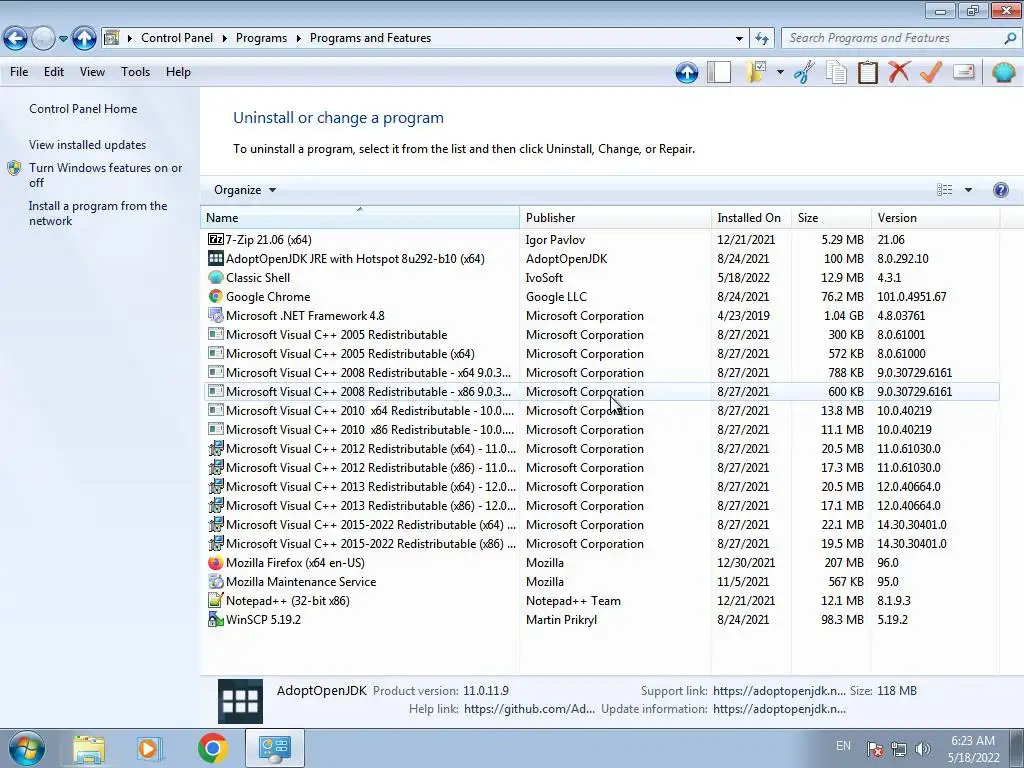Click Install a program from the network
This screenshot has height=768, width=1024.
click(98, 213)
